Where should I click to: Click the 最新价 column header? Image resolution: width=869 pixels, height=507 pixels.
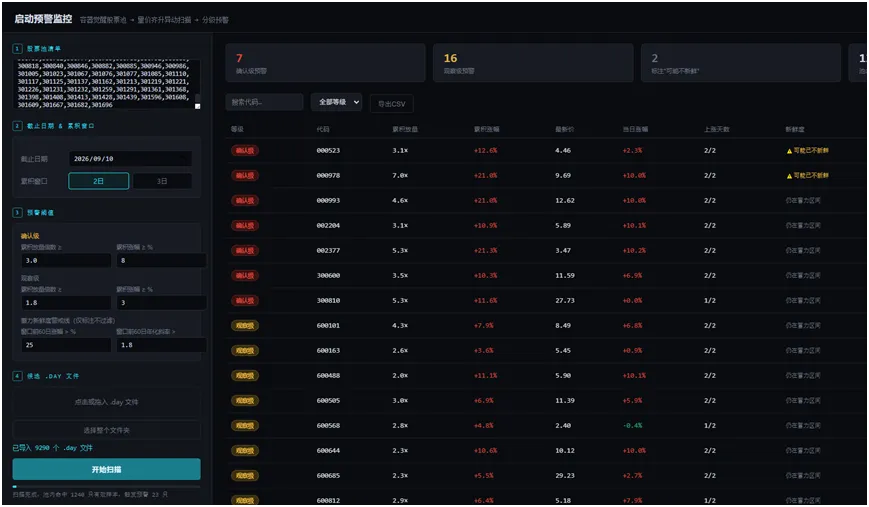point(565,129)
